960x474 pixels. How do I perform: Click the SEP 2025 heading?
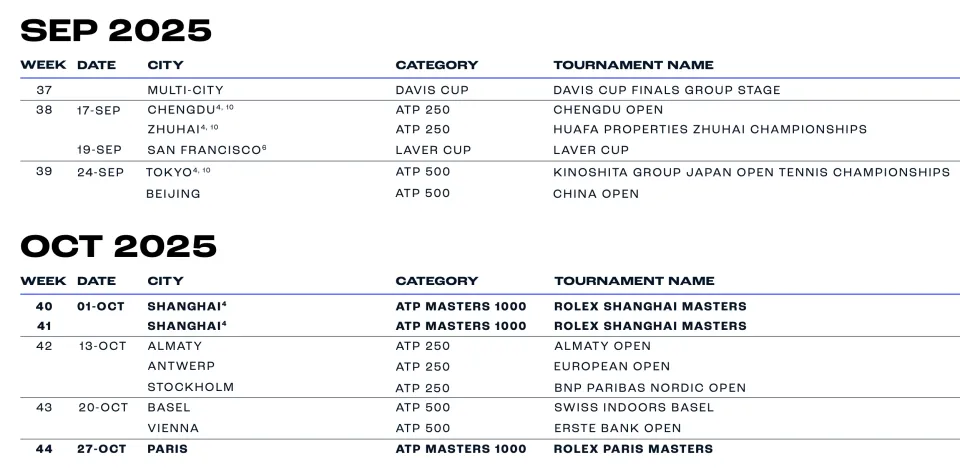point(116,30)
